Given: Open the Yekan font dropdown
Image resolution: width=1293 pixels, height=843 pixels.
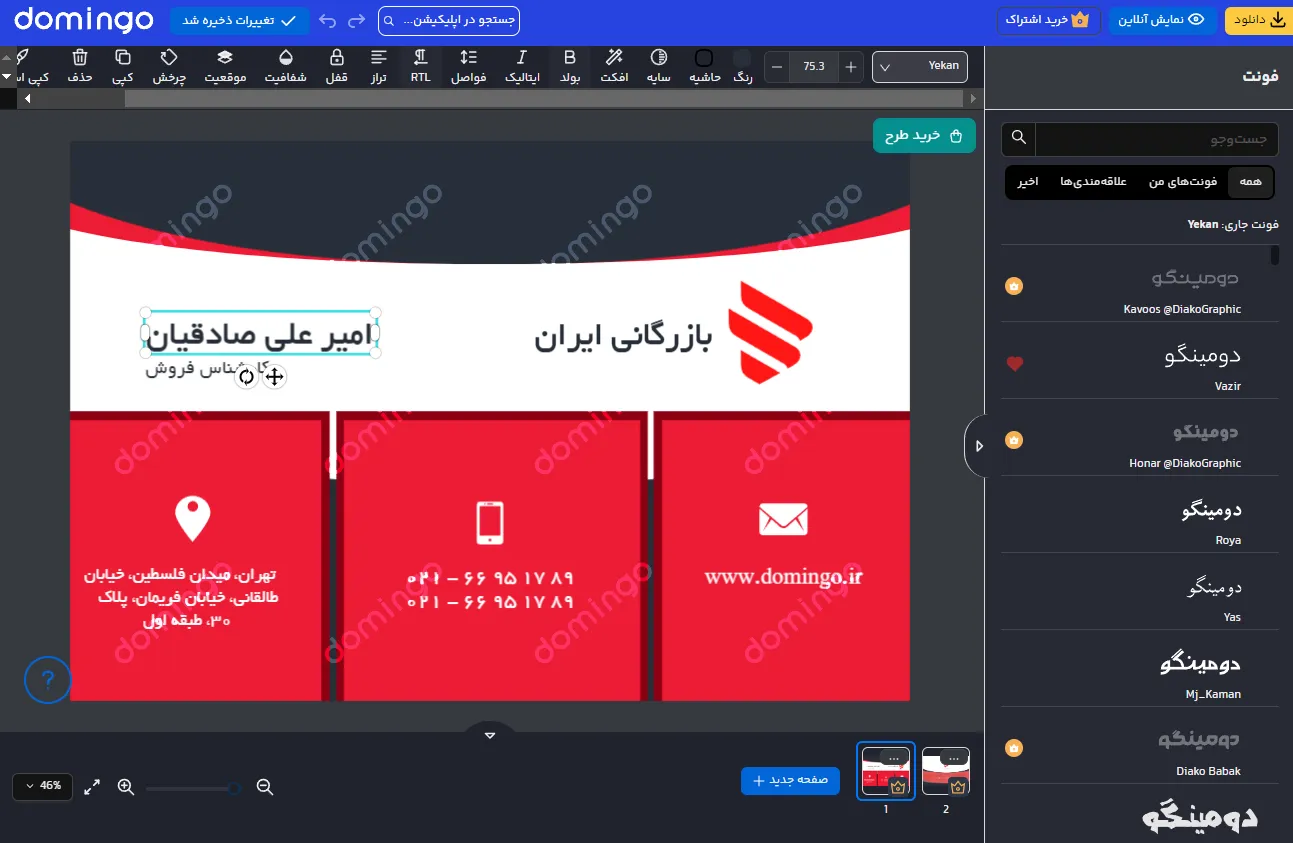Looking at the screenshot, I should click(920, 67).
